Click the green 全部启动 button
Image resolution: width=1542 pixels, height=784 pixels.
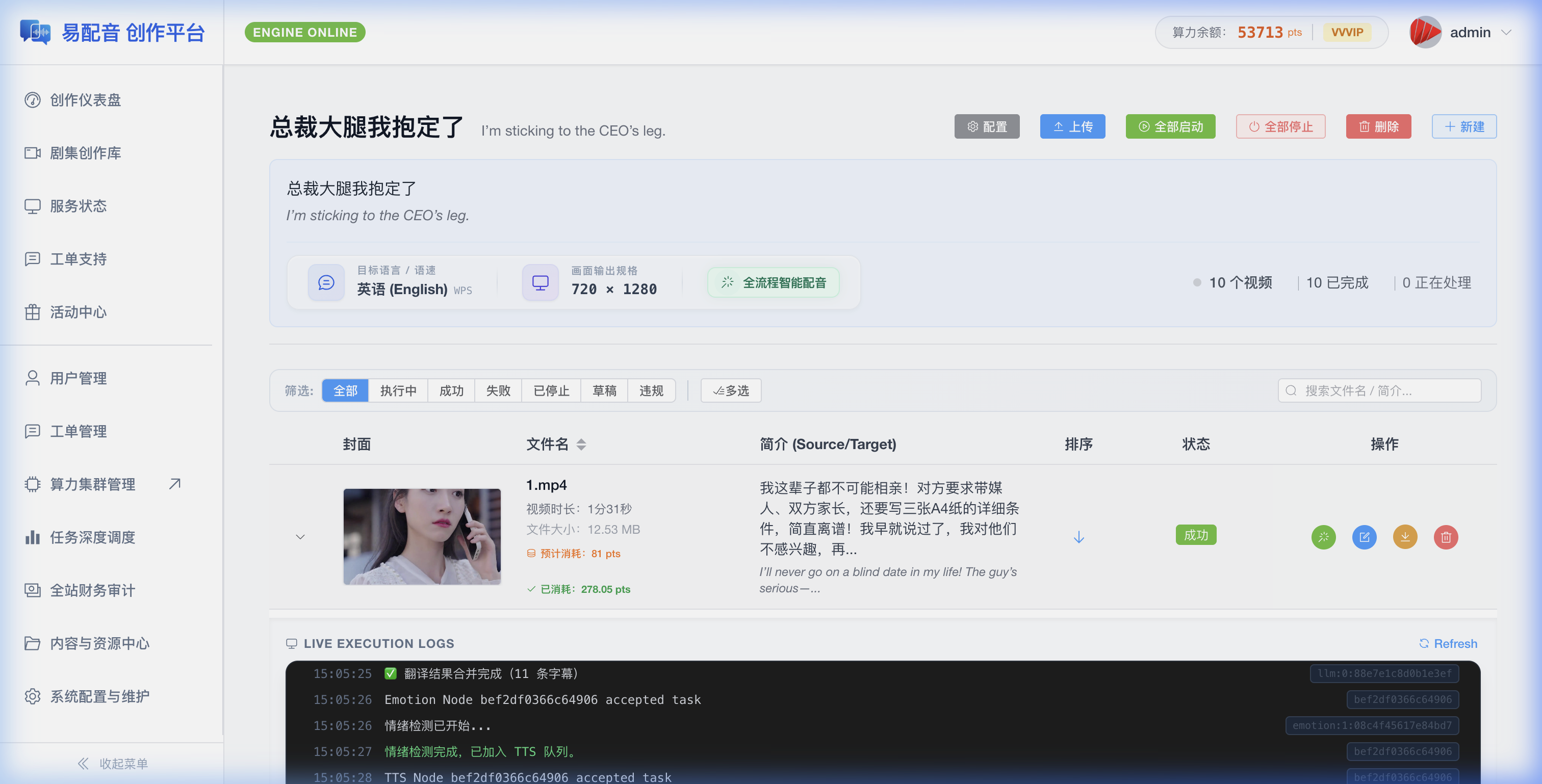pyautogui.click(x=1170, y=126)
